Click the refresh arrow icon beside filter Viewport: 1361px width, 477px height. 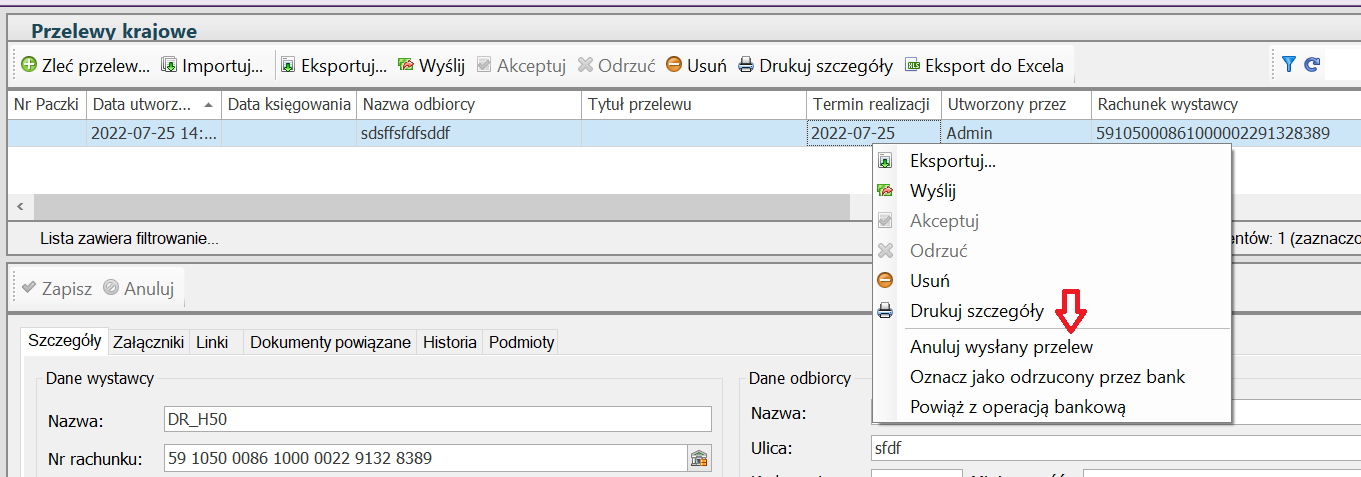1312,64
